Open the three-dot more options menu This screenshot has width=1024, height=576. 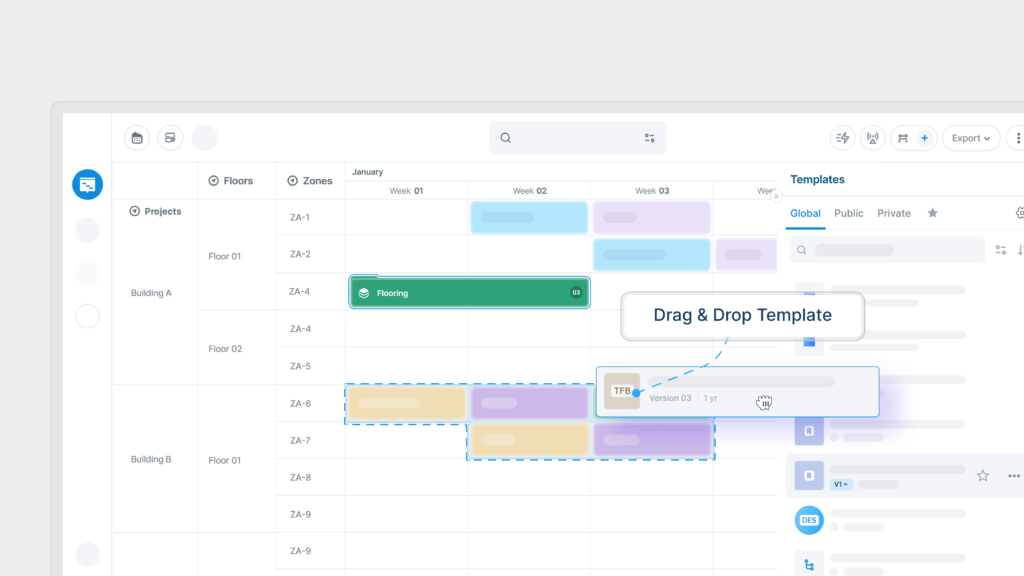coord(1017,138)
